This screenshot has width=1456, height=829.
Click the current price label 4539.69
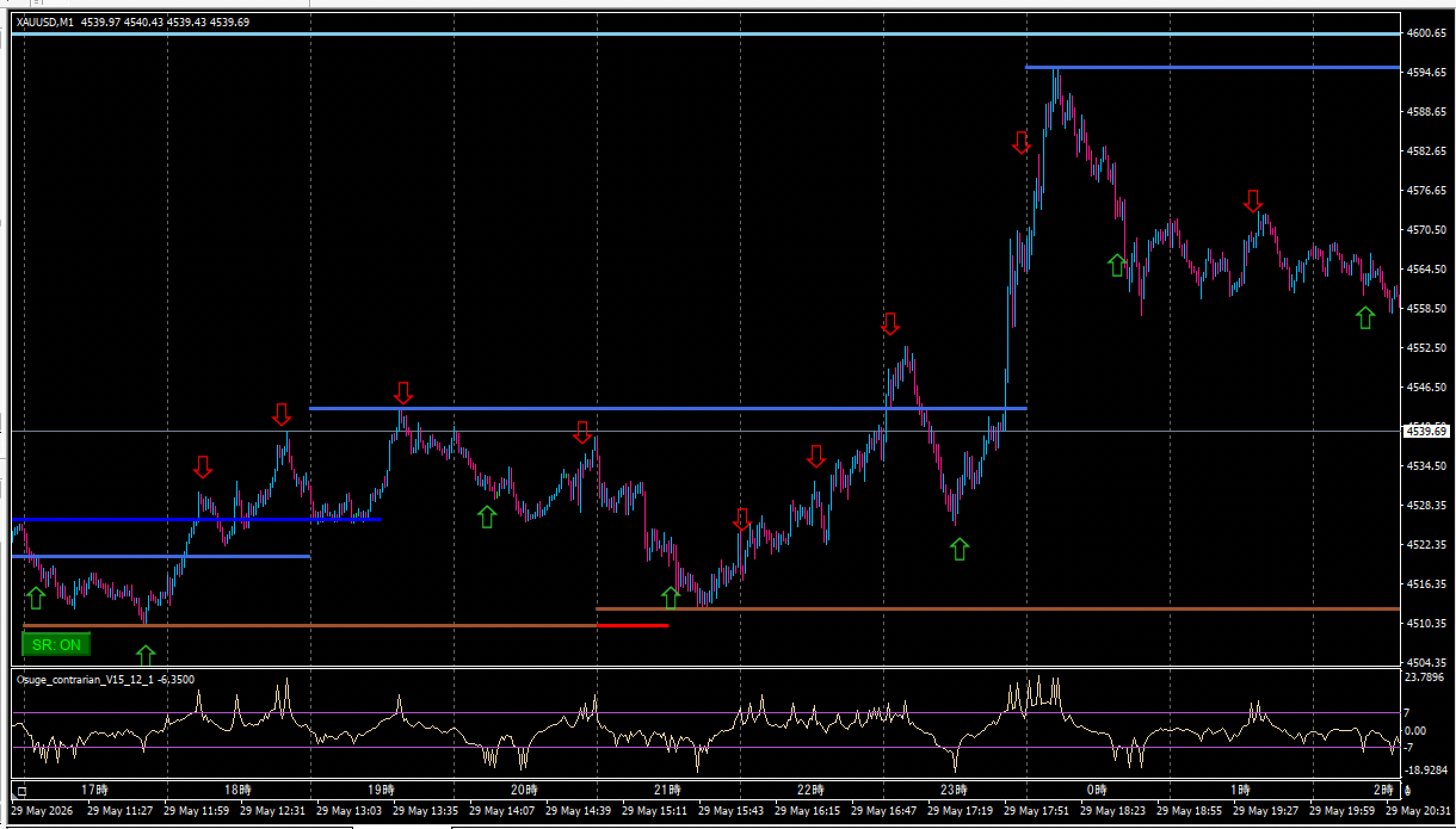click(x=1427, y=431)
